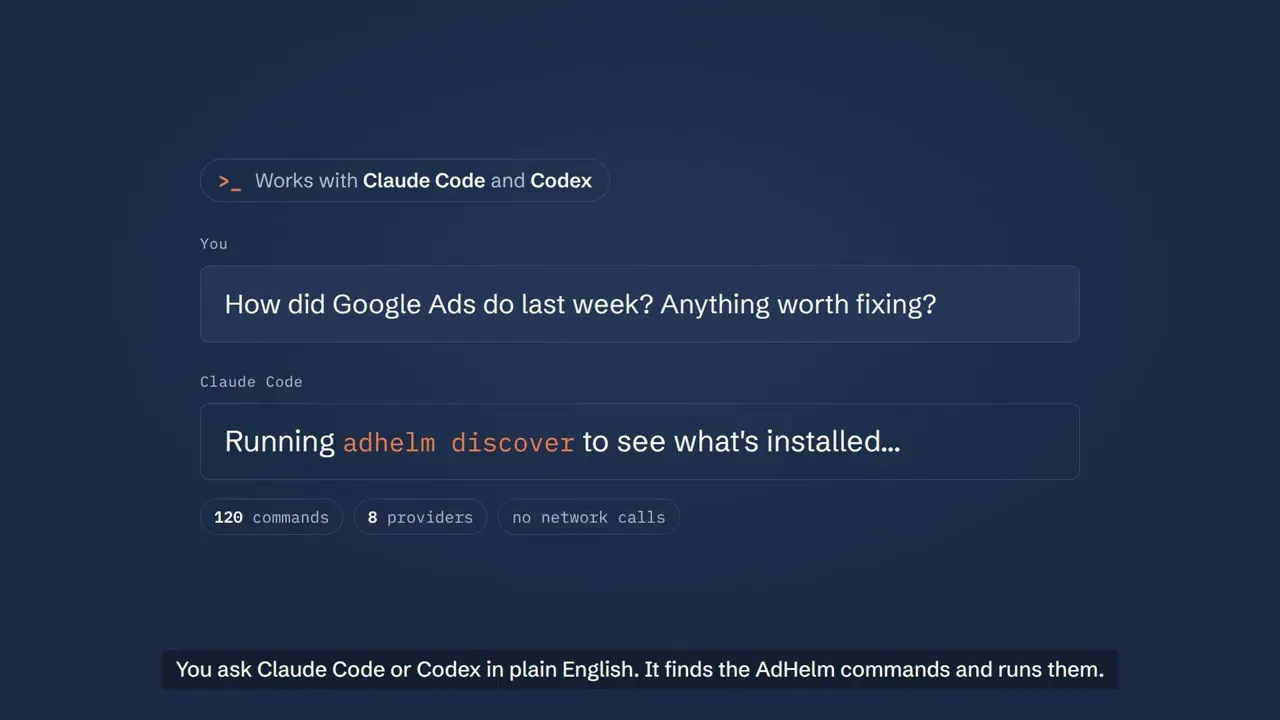1280x720 pixels.
Task: Click bold 'Claude Code' in the top badge
Action: click(x=424, y=181)
